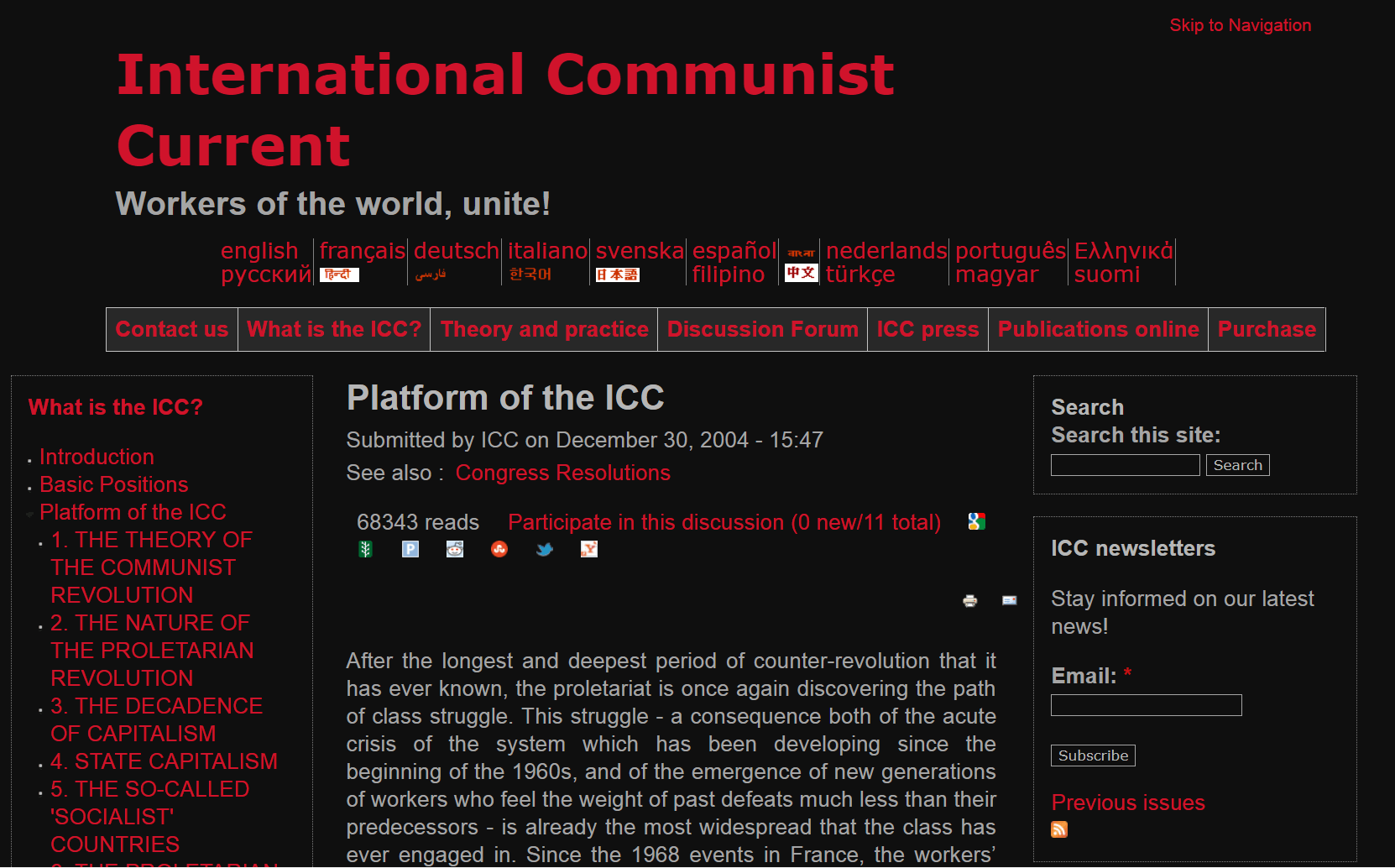
Task: Switch to the Hindi language icon
Action: click(x=339, y=275)
